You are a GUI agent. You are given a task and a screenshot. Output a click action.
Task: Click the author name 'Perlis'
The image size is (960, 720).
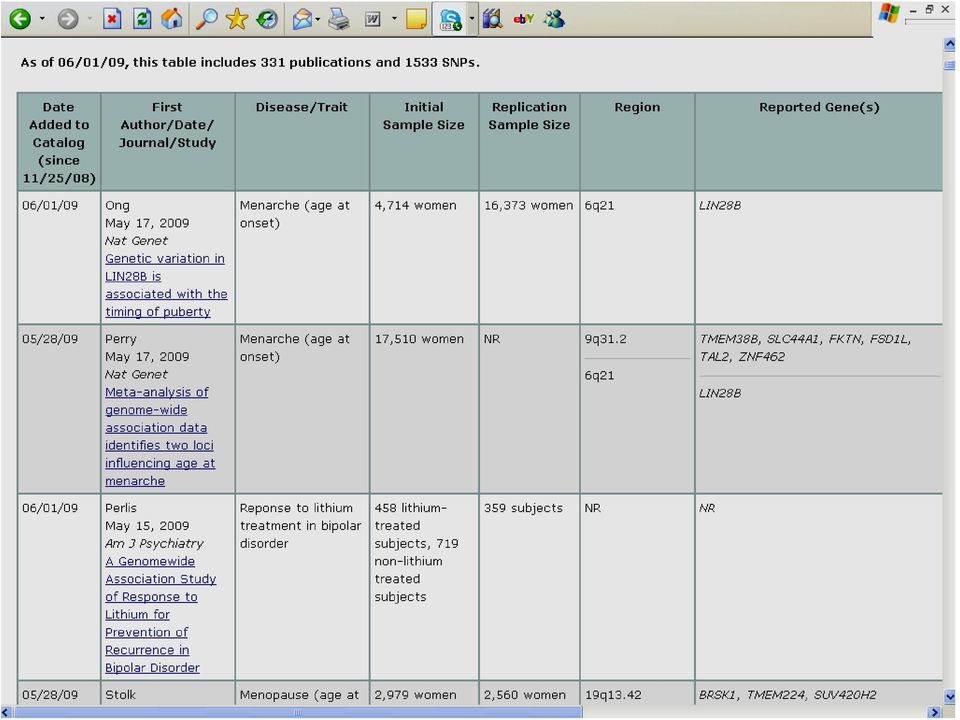[x=121, y=508]
